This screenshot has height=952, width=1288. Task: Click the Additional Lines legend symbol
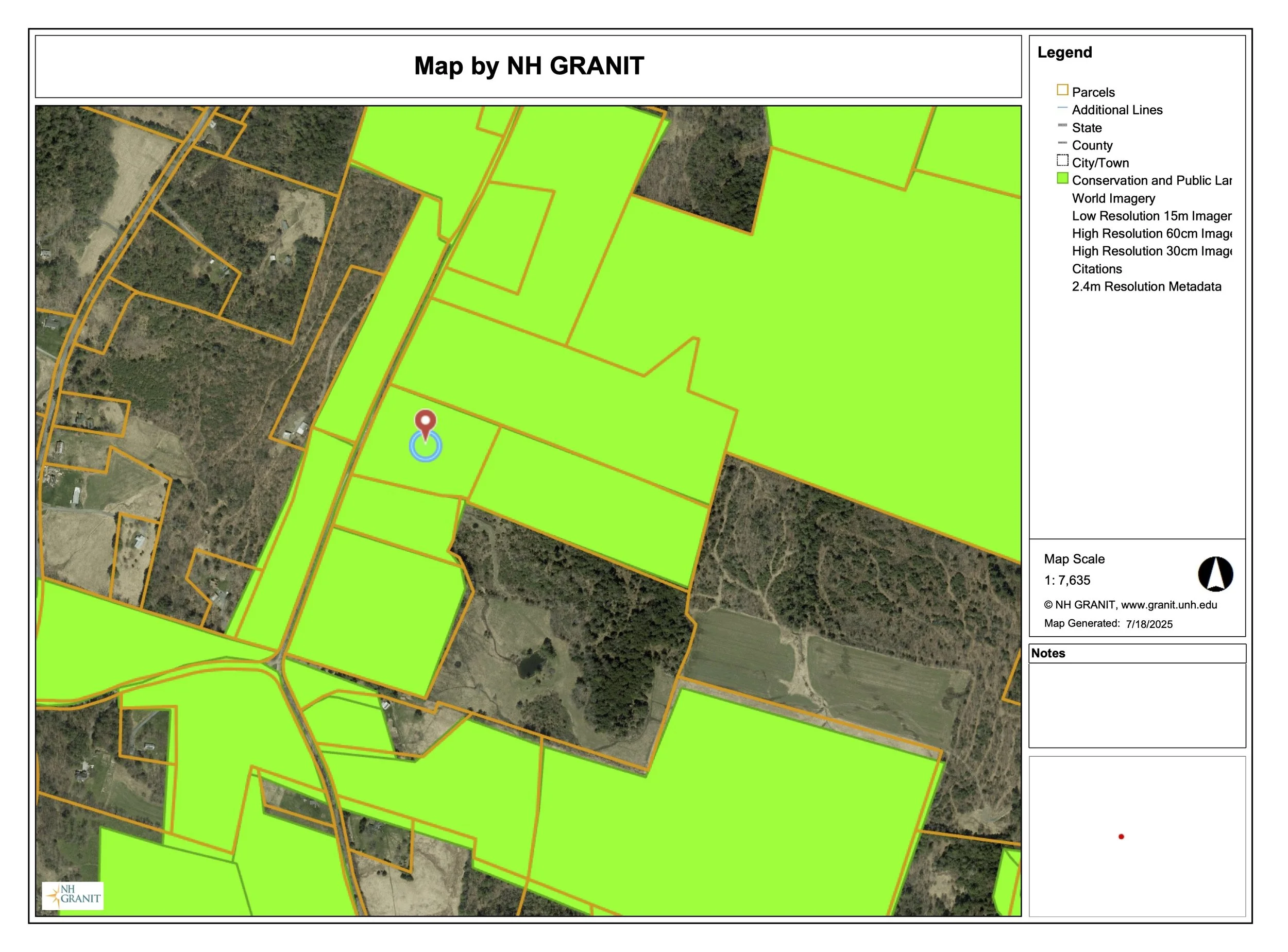coord(1062,108)
